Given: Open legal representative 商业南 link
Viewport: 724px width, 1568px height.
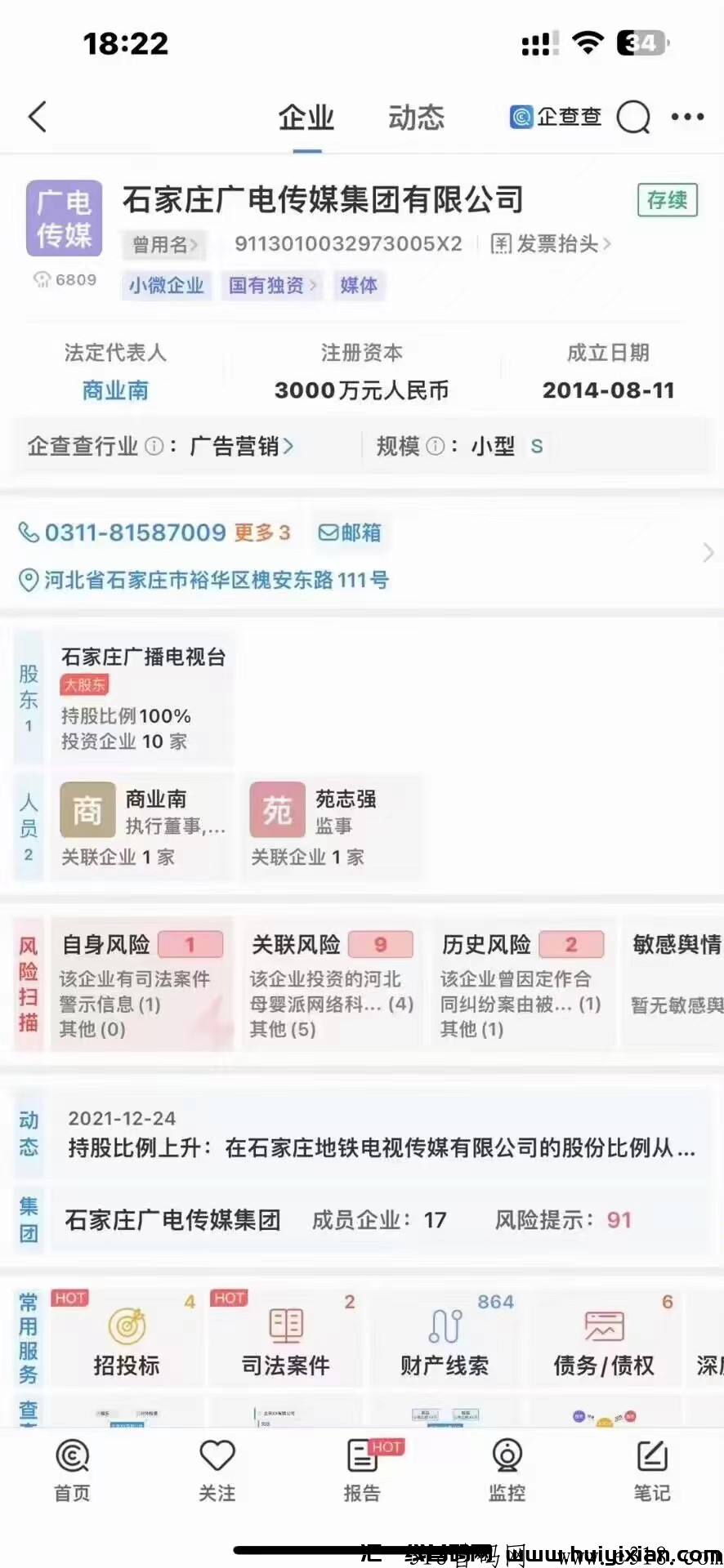Looking at the screenshot, I should tap(115, 390).
